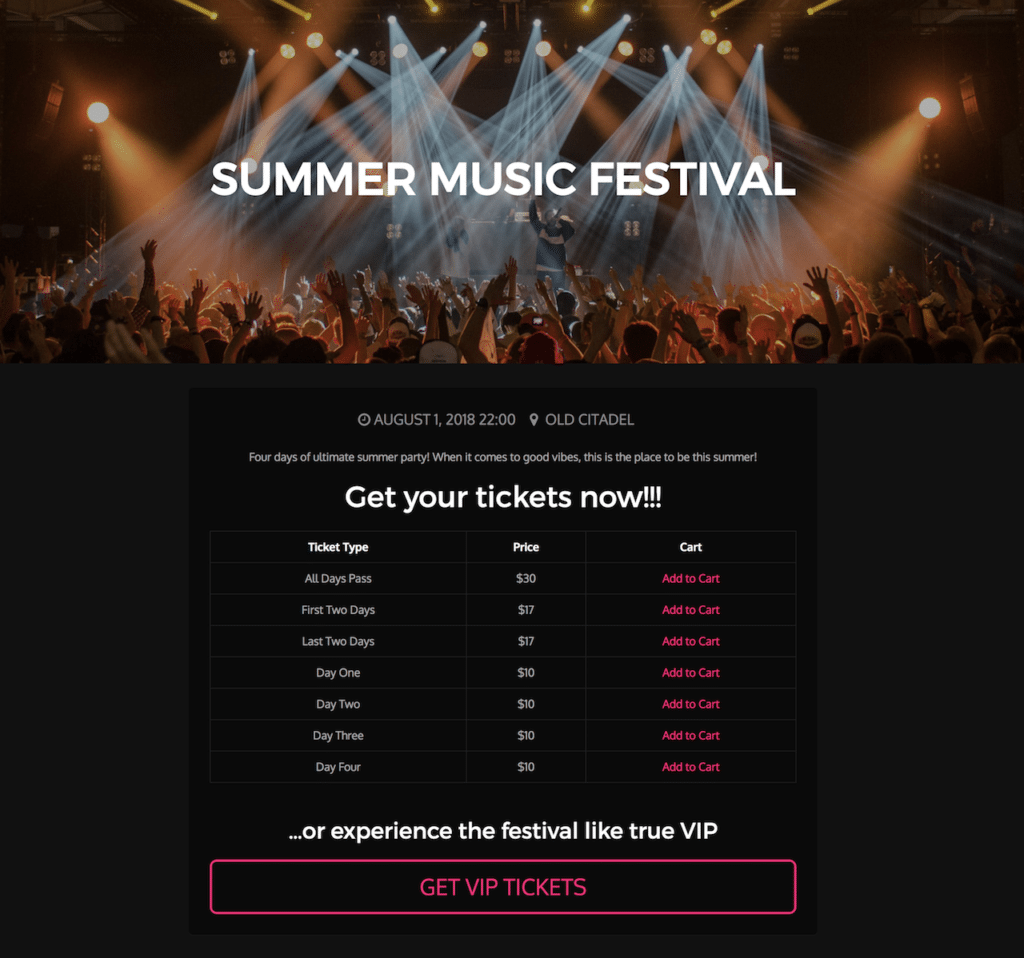Select the OLD CITADEL venue label
1024x958 pixels.
pyautogui.click(x=589, y=419)
